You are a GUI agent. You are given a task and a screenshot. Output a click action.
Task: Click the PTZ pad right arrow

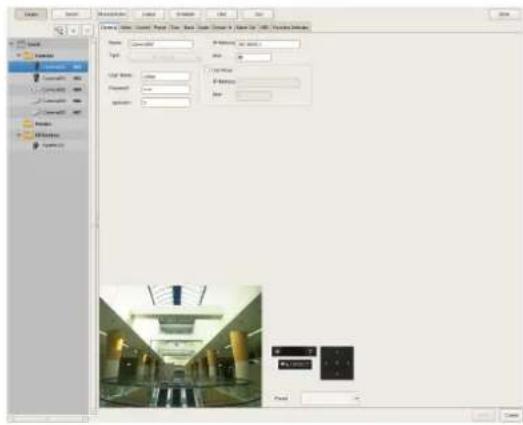[x=348, y=363]
